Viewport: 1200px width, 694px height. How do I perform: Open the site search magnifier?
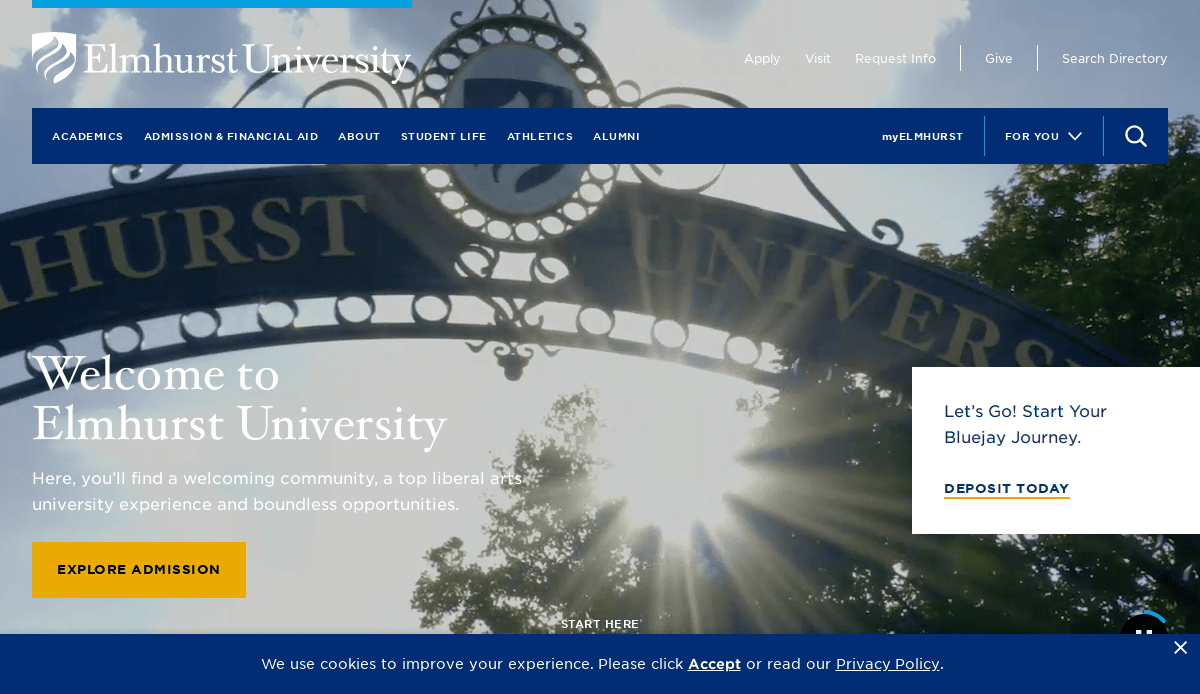click(1135, 136)
